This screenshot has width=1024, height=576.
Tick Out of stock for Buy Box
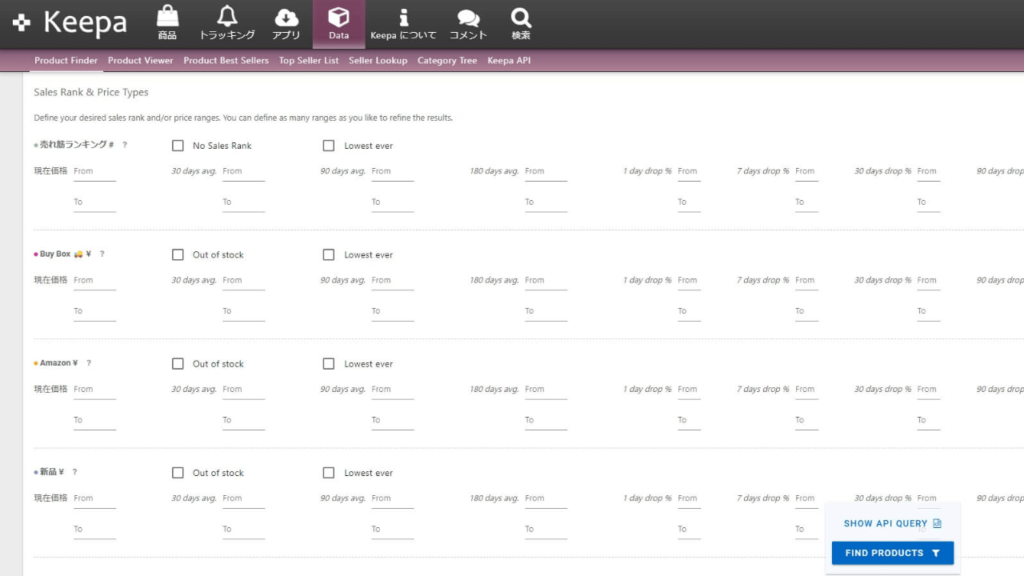[178, 255]
